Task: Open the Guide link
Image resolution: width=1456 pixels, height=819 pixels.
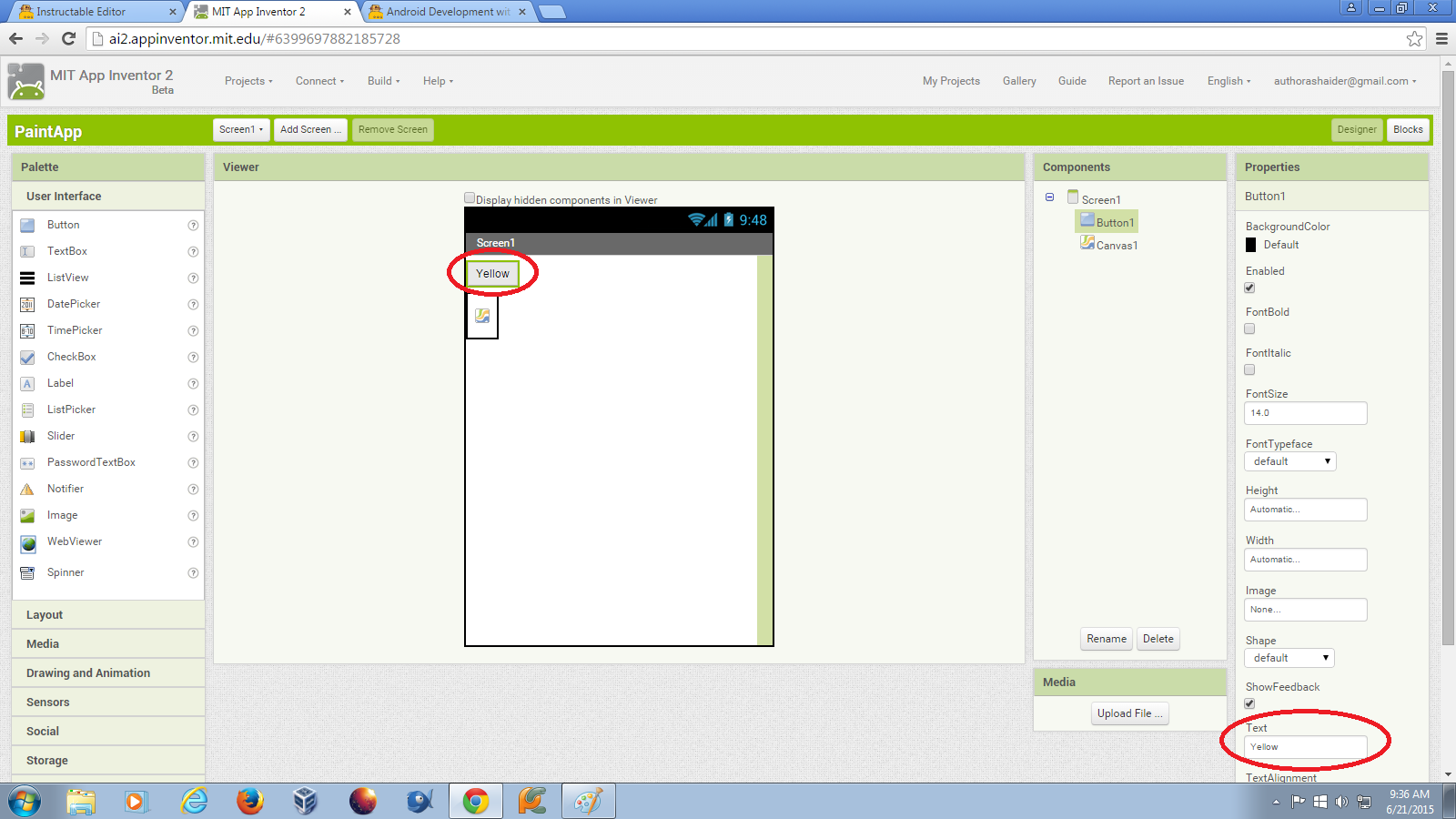Action: 1072,81
